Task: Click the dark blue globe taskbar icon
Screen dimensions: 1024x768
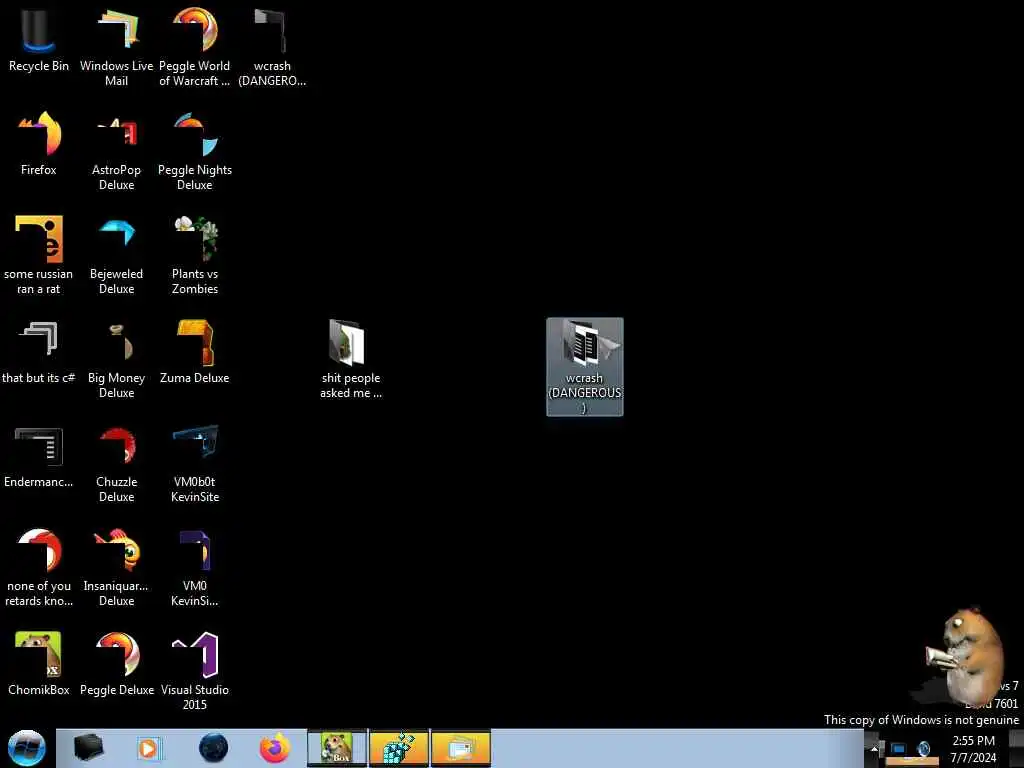Action: click(x=213, y=748)
